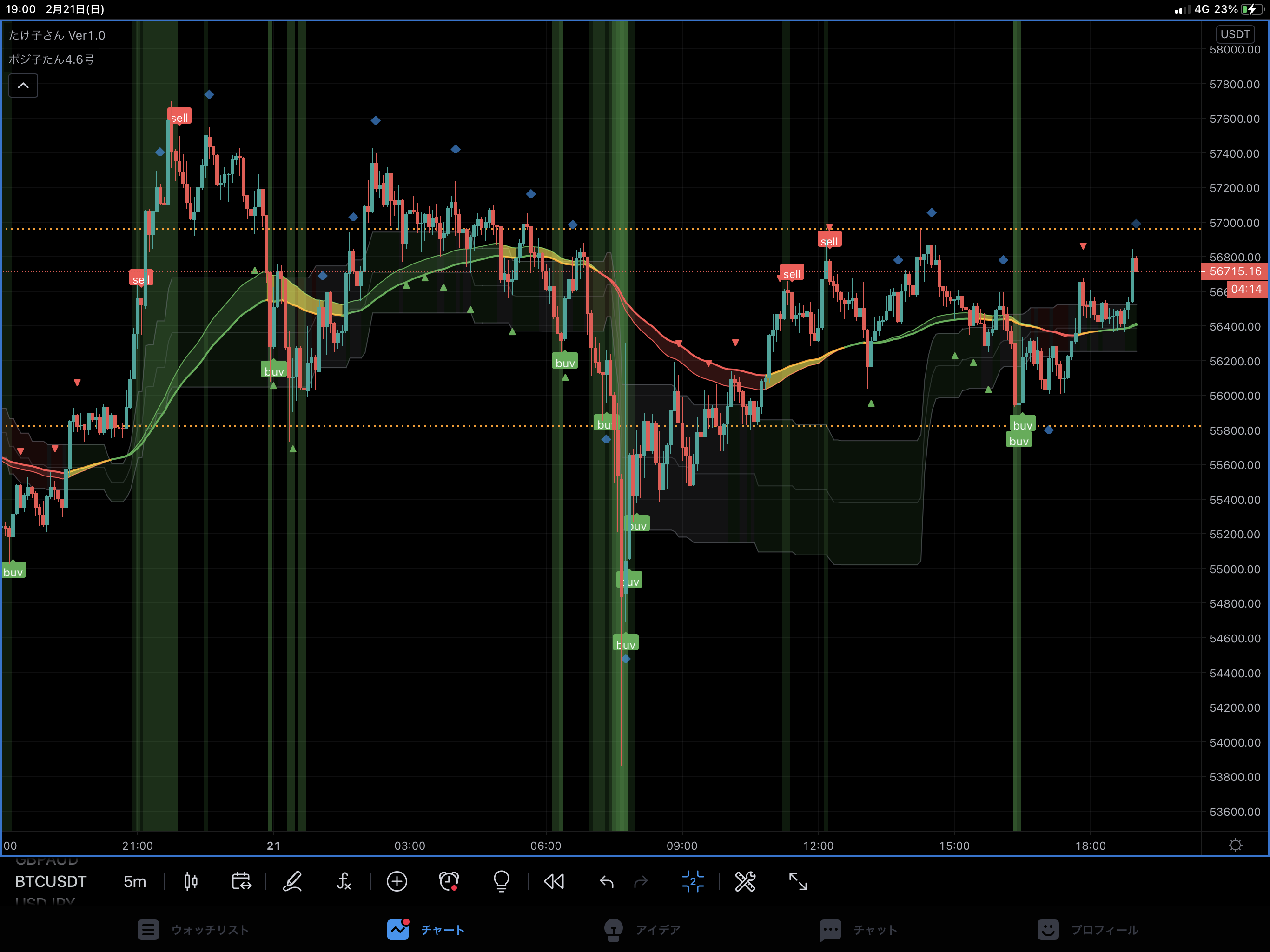Open the プロフィール tab
This screenshot has height=952, width=1270.
tap(1087, 930)
